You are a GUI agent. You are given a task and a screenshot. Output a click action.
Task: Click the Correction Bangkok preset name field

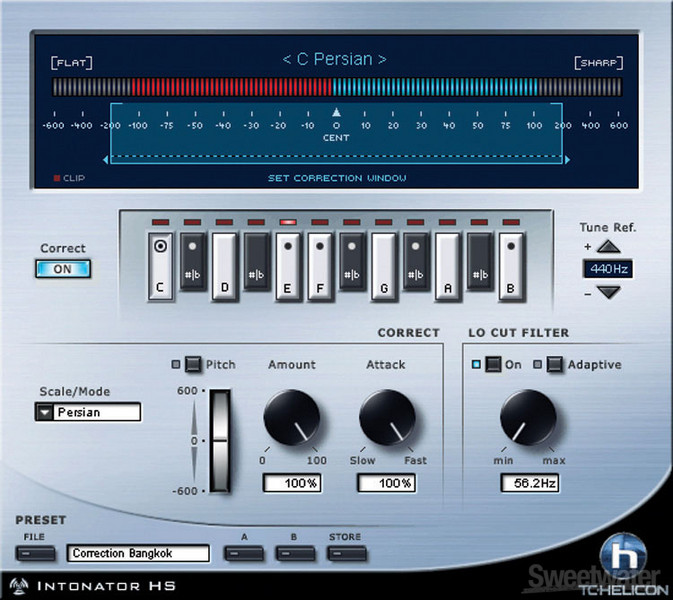tap(138, 553)
